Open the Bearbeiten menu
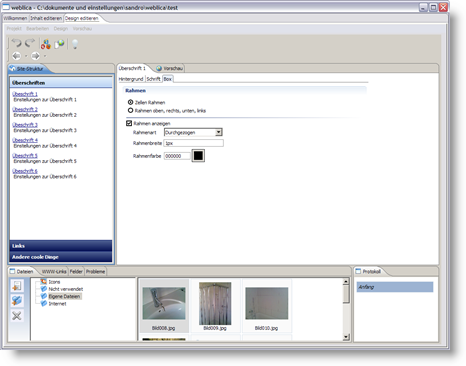The width and height of the screenshot is (466, 366). [x=37, y=29]
